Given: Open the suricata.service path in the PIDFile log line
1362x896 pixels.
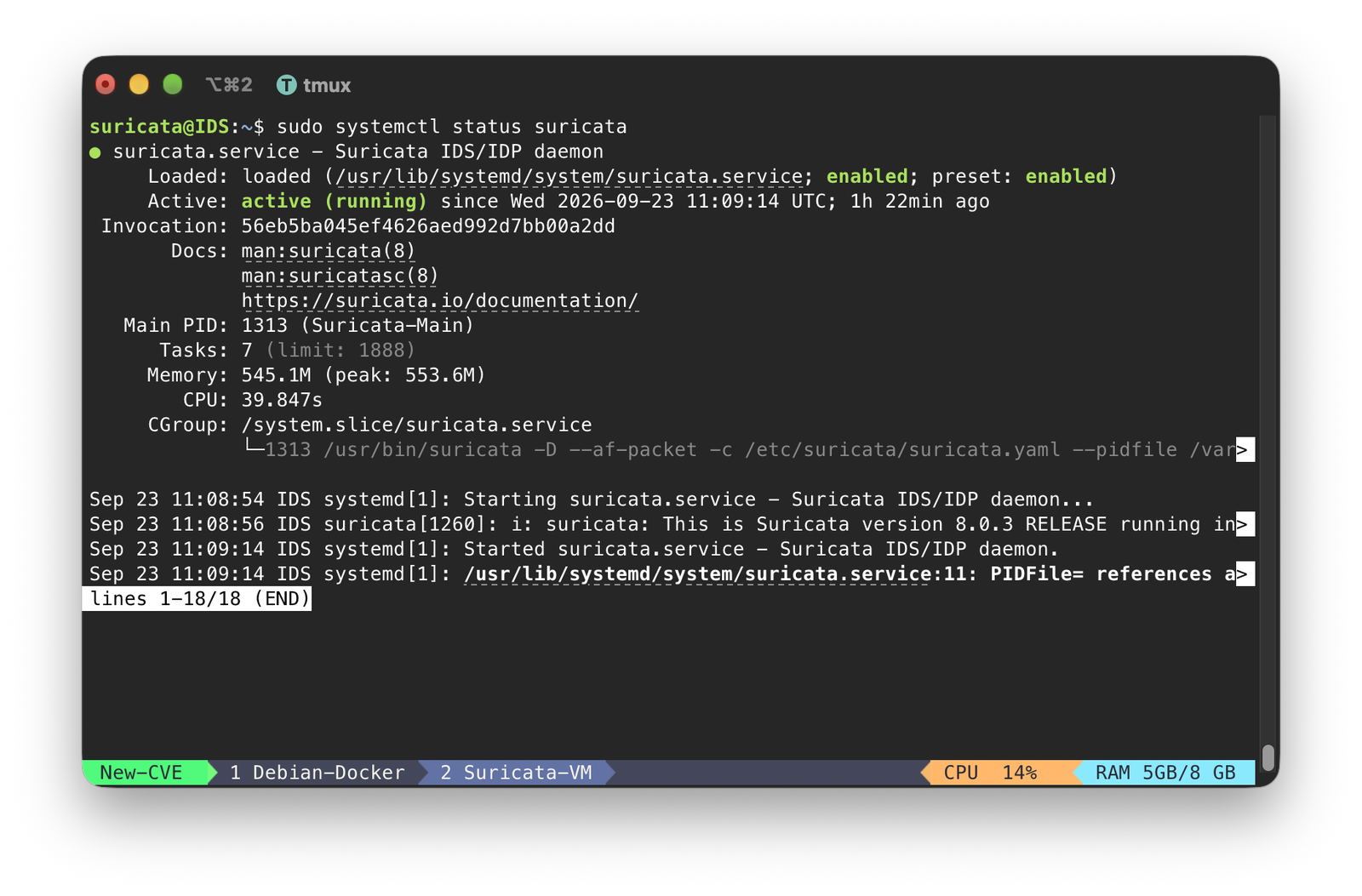Looking at the screenshot, I should point(697,574).
